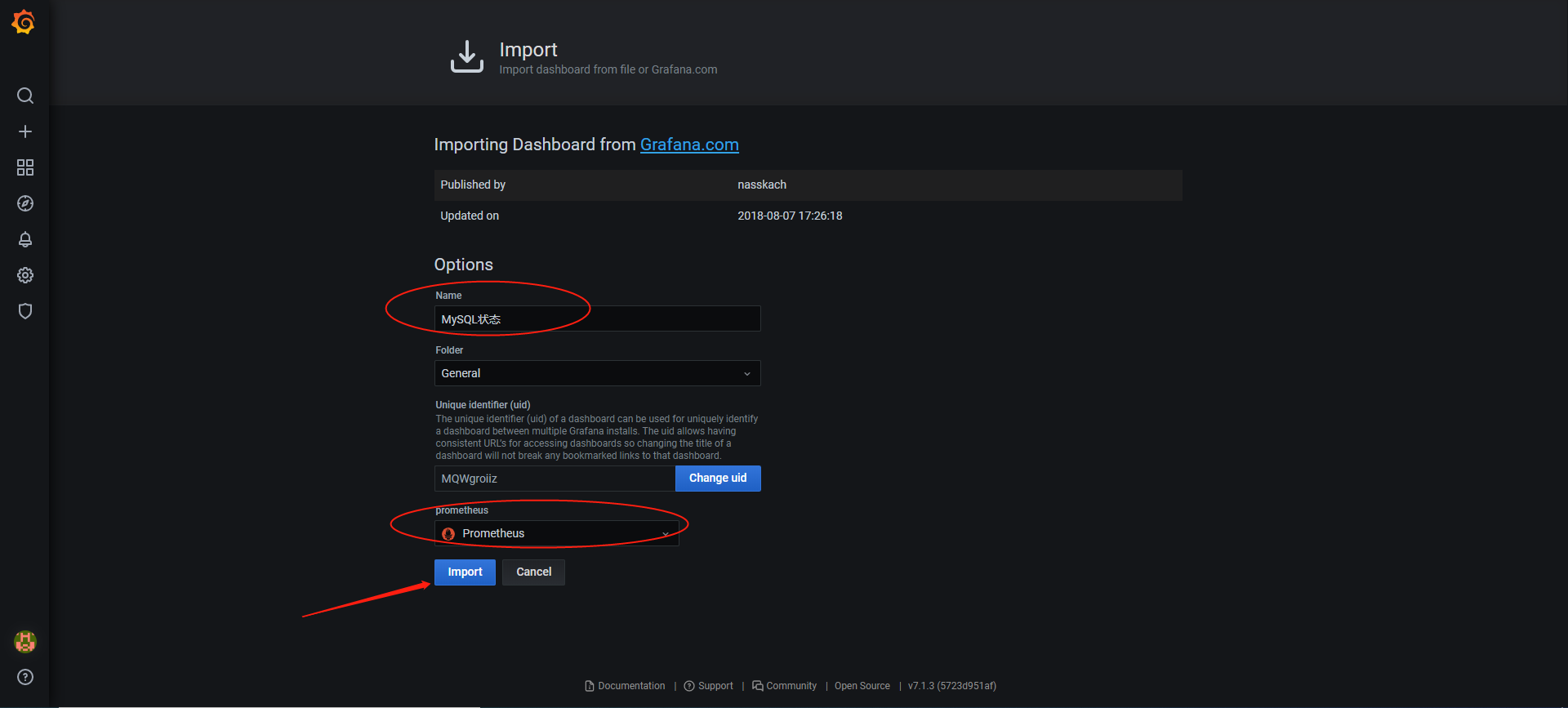Click the Import page title
The width and height of the screenshot is (1568, 708).
[x=528, y=50]
